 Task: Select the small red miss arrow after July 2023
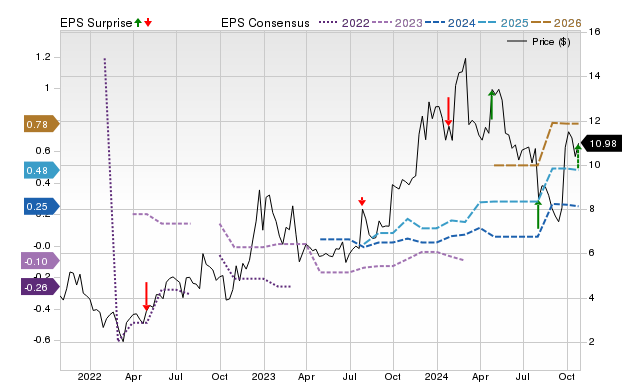(x=362, y=201)
